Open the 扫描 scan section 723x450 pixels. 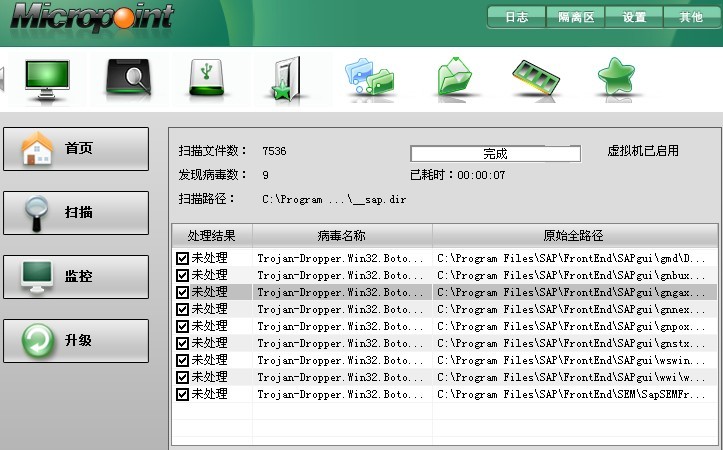(x=76, y=213)
